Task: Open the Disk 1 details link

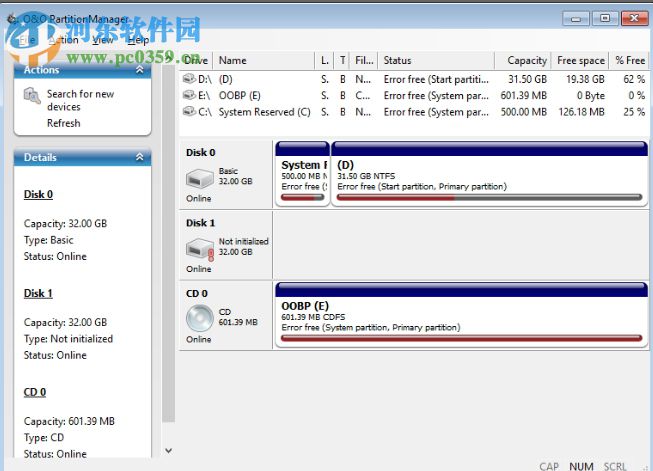Action: point(38,293)
